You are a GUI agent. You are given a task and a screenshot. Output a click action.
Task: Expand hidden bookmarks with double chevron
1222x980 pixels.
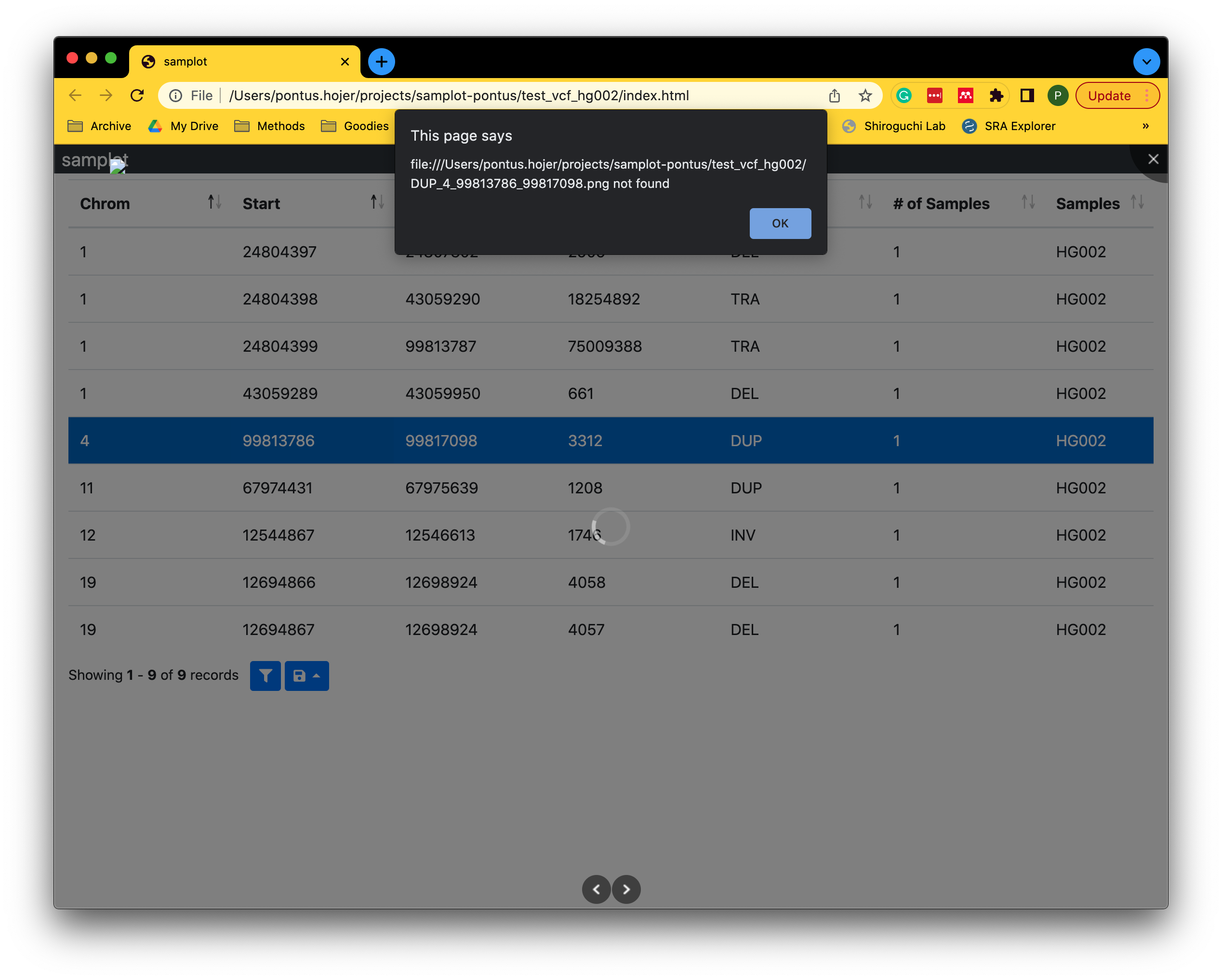click(x=1145, y=126)
